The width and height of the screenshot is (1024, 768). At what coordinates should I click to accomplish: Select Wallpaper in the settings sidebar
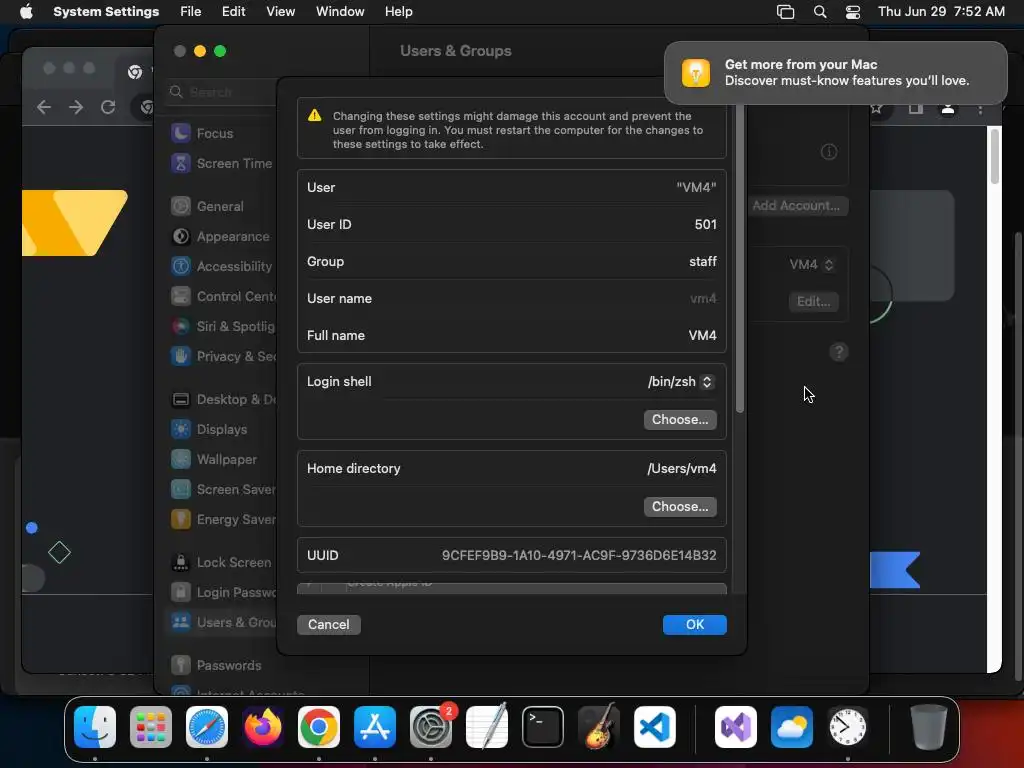(x=222, y=459)
